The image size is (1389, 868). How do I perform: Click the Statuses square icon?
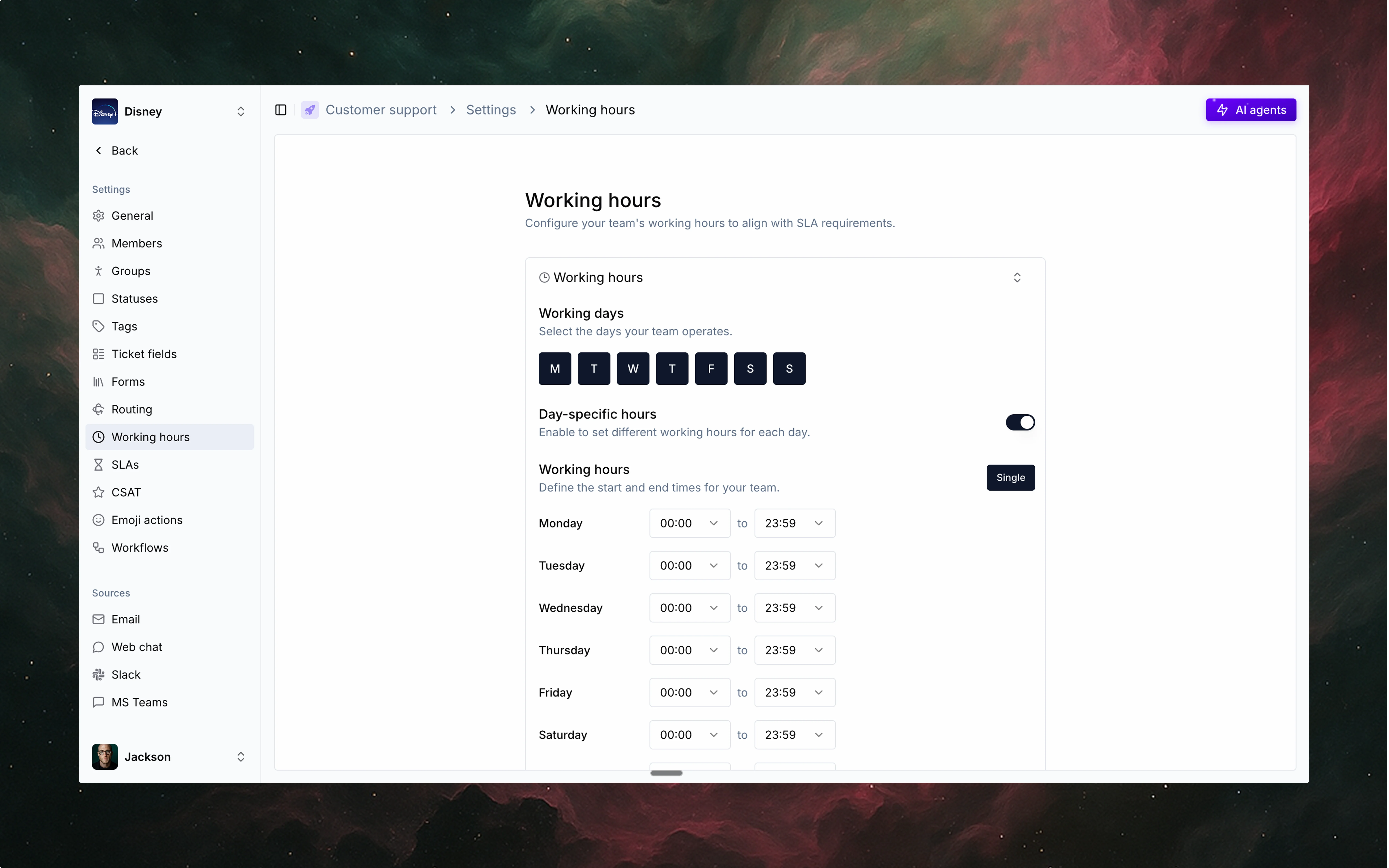[x=99, y=299]
